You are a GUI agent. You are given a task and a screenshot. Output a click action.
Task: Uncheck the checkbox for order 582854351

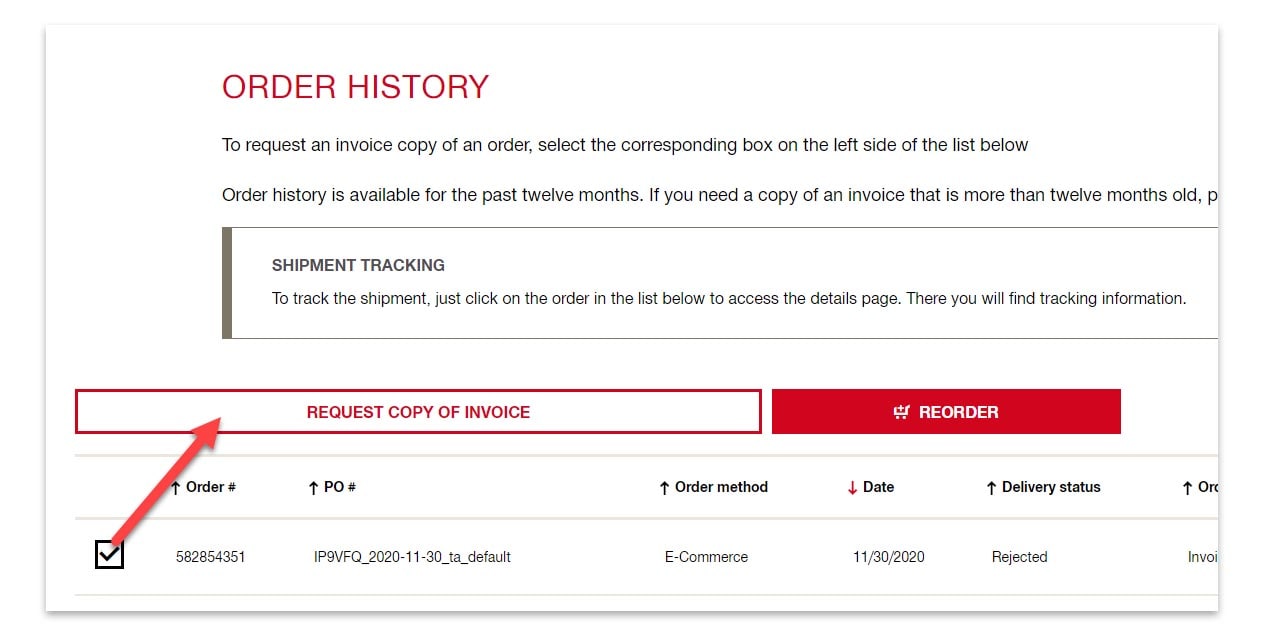point(109,554)
